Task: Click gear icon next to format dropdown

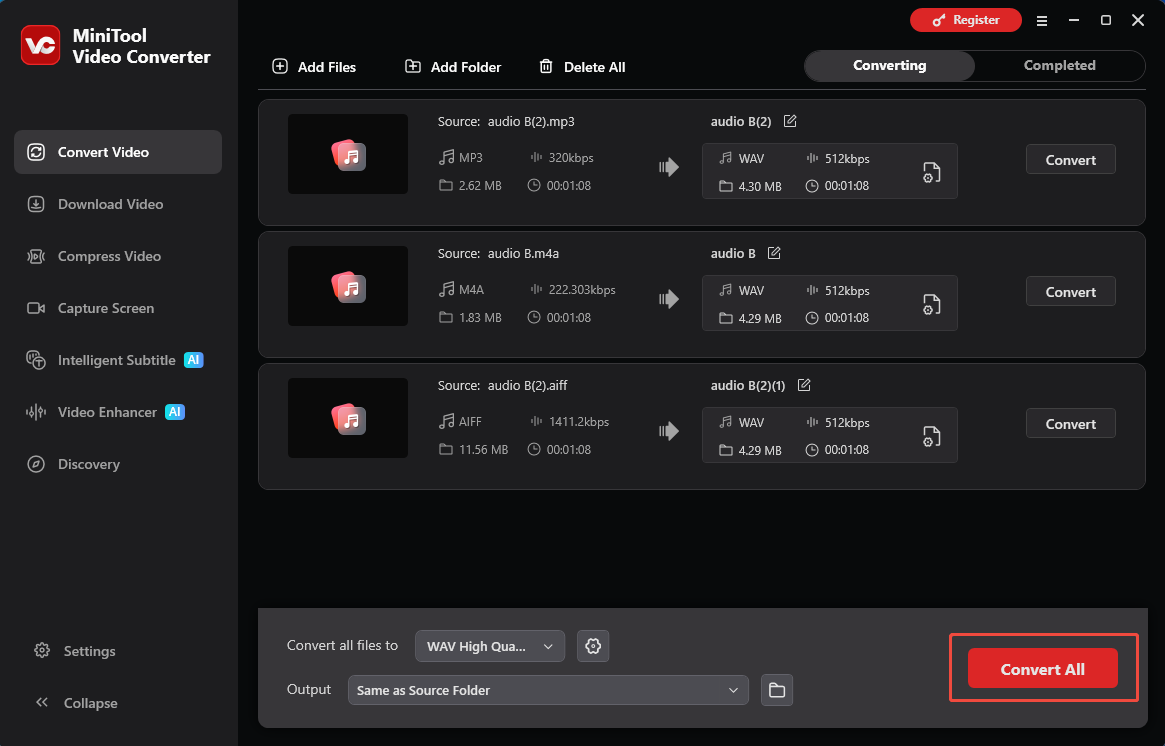Action: coord(593,646)
